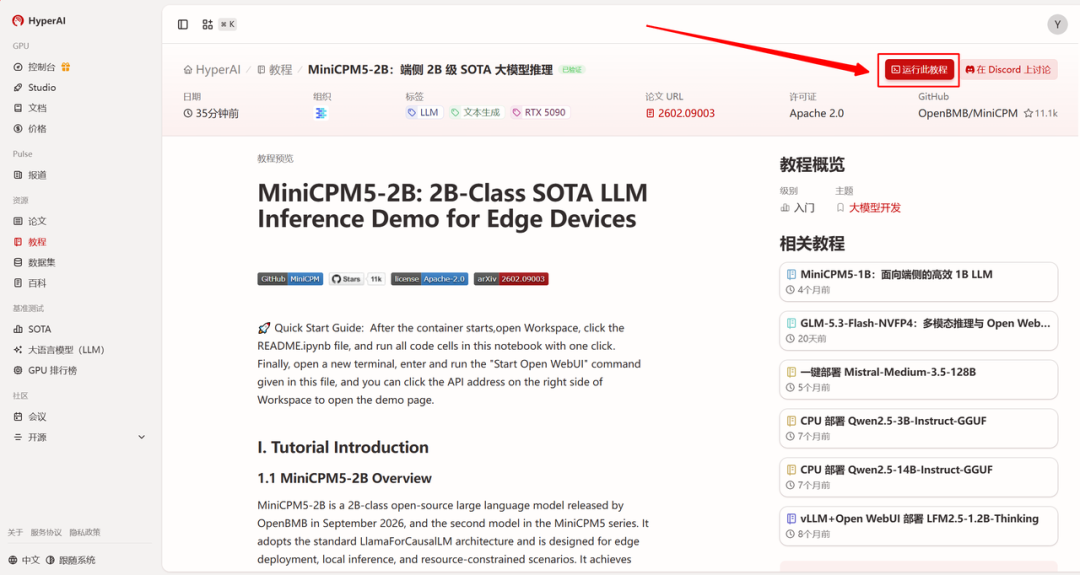
Task: Switch language via 中文 selector
Action: (24, 560)
